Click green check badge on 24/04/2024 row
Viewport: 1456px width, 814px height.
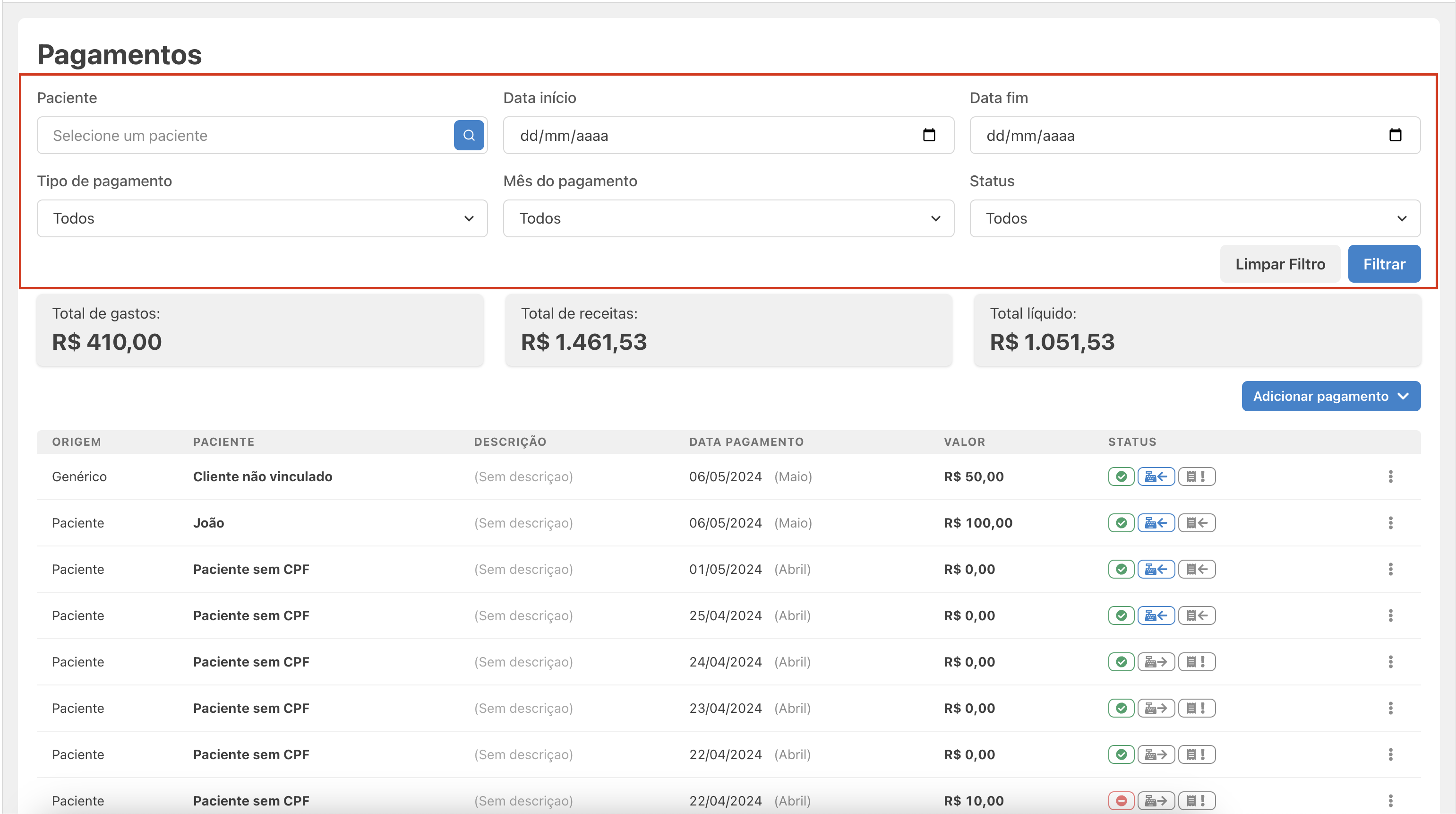(x=1122, y=662)
